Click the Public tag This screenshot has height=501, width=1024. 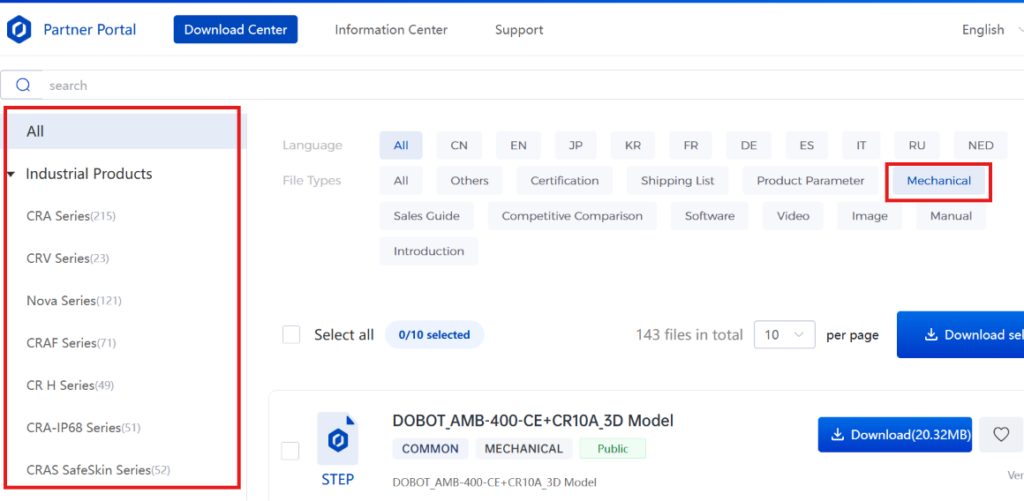[x=613, y=449]
